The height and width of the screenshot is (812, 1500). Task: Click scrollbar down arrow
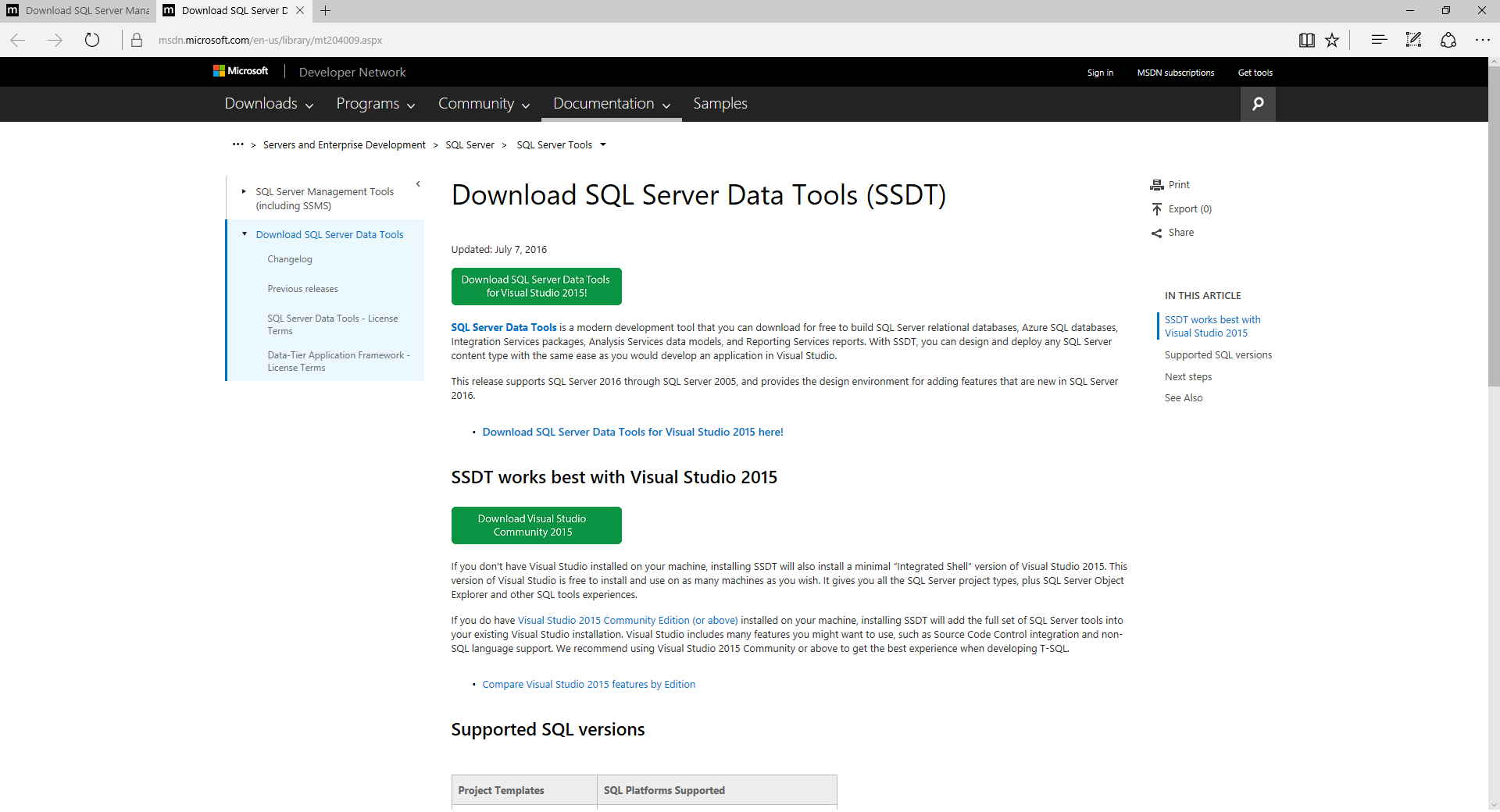1494,805
